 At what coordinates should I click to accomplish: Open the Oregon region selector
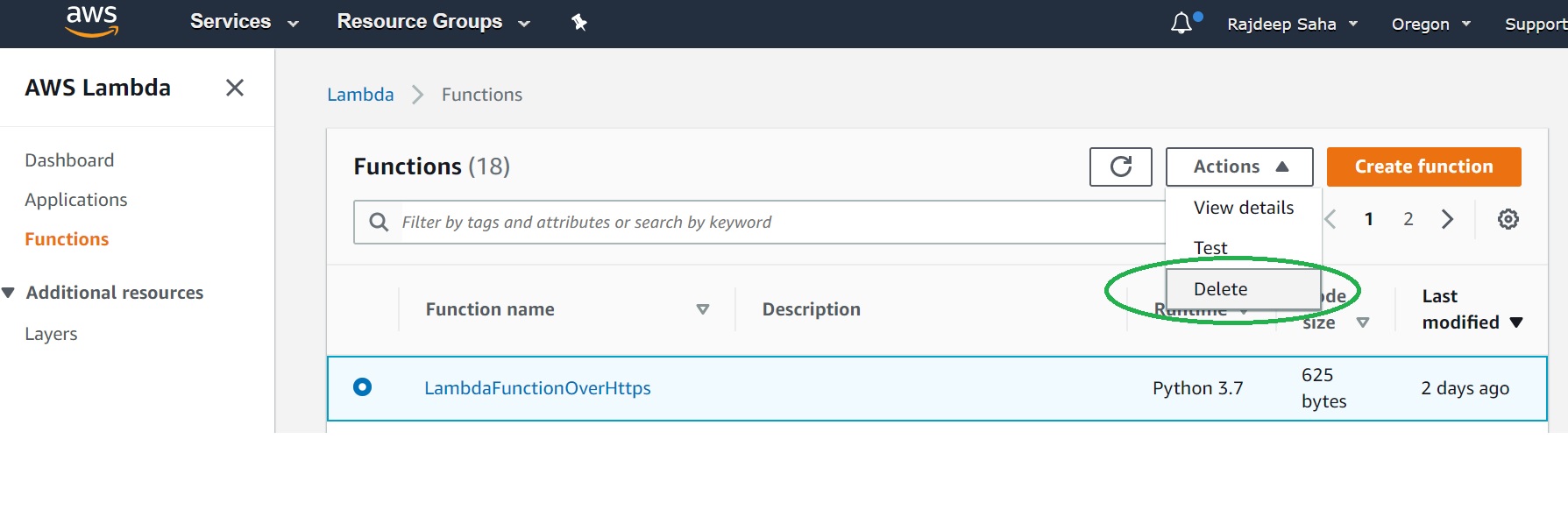1430,24
